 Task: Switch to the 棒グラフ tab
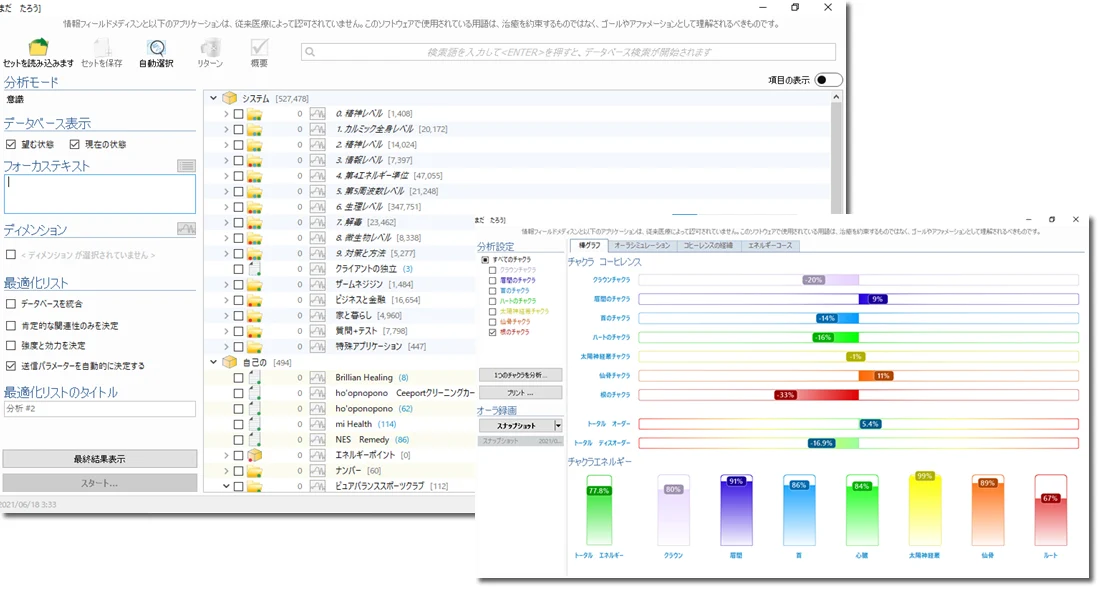click(590, 246)
